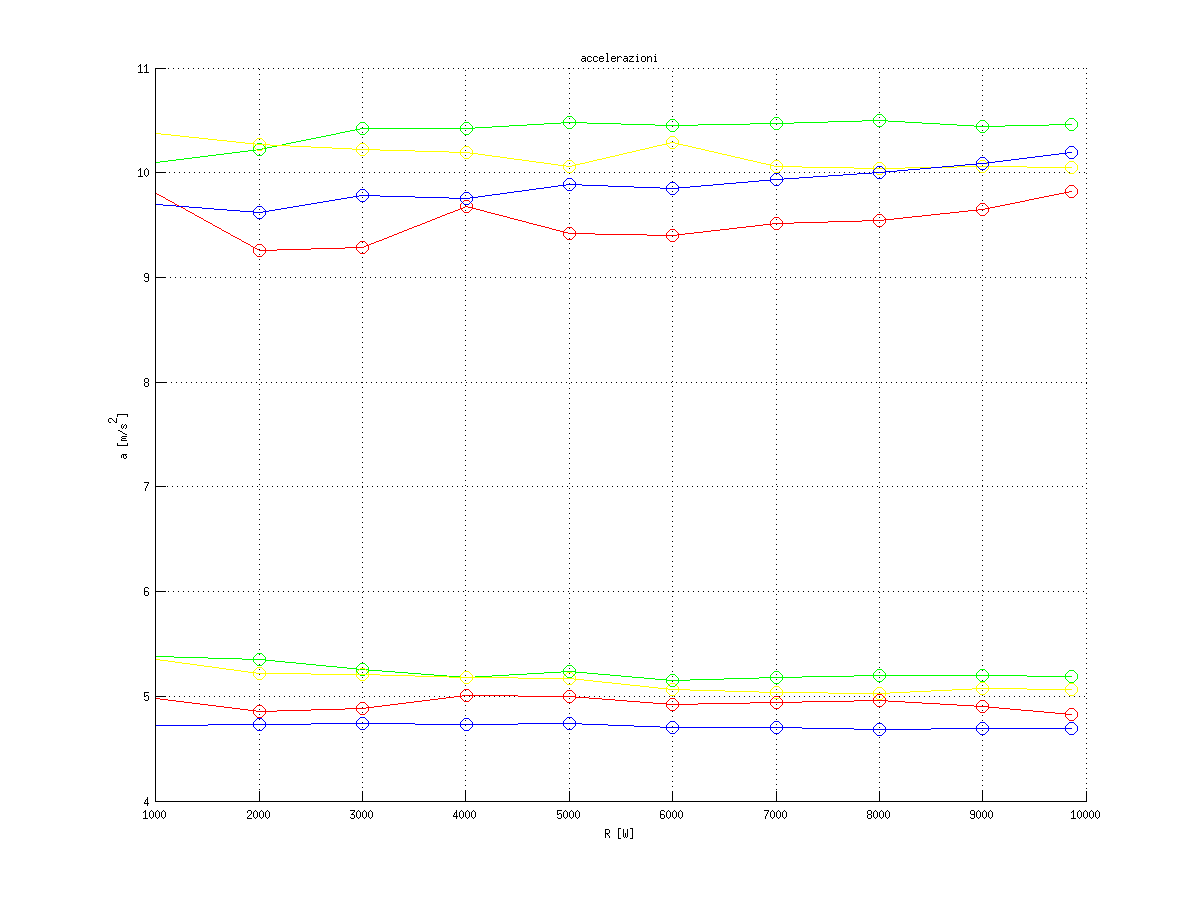Select upper green curve marker at R=5000

click(x=569, y=122)
